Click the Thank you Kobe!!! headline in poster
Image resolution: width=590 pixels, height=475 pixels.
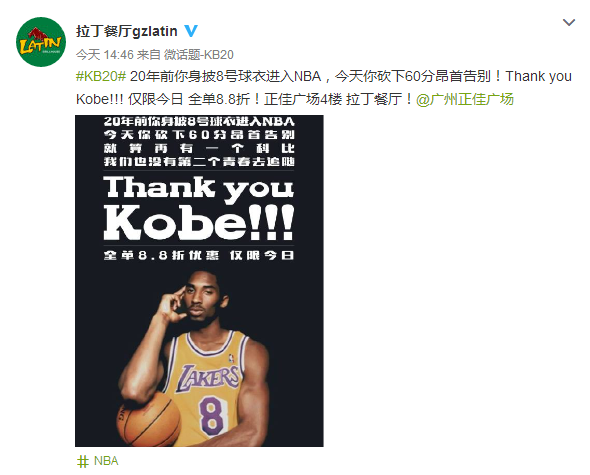coord(198,208)
